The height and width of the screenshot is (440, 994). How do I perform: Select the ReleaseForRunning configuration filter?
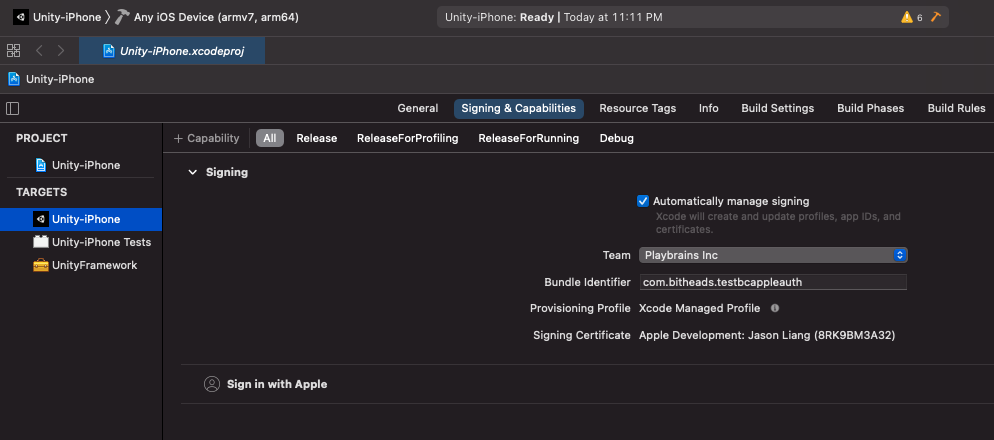(529, 138)
